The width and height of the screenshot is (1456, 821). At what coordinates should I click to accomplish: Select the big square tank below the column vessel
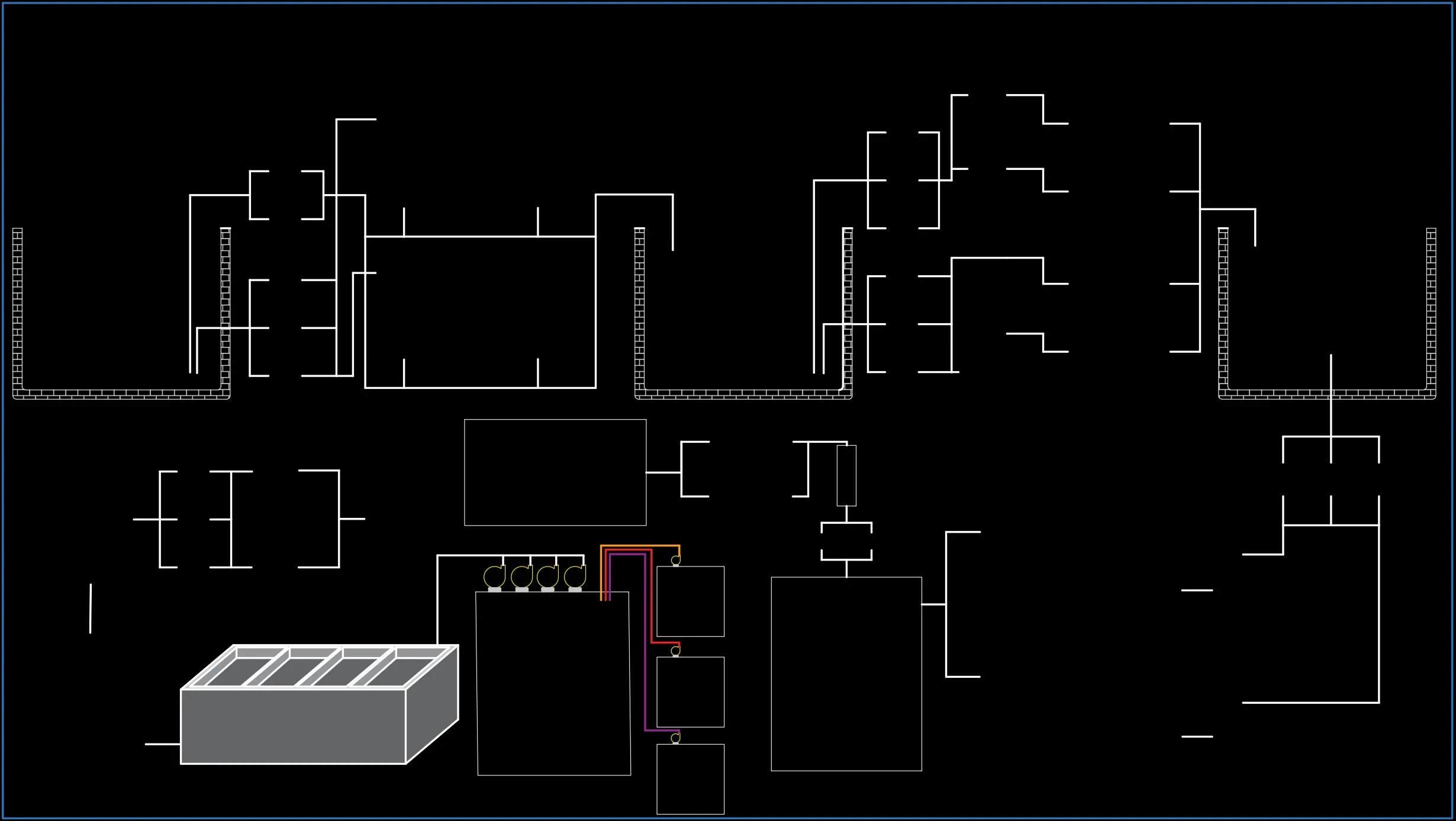tap(846, 674)
